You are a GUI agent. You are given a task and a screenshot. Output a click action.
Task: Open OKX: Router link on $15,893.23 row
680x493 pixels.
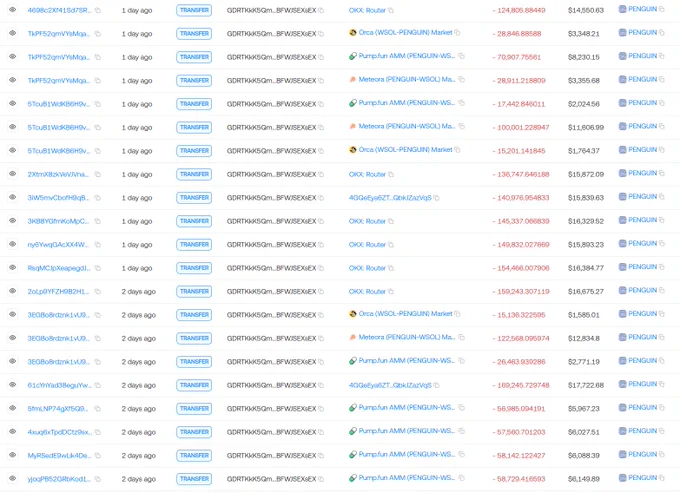pos(367,245)
